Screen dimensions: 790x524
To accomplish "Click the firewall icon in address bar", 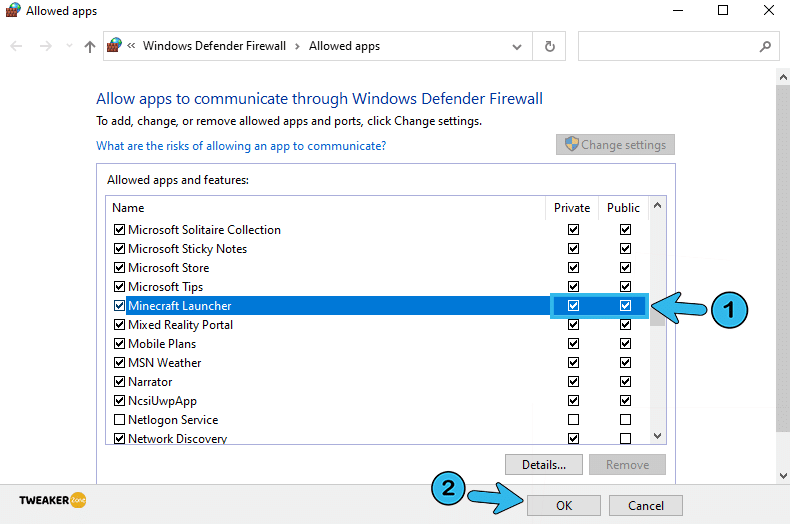I will (114, 45).
